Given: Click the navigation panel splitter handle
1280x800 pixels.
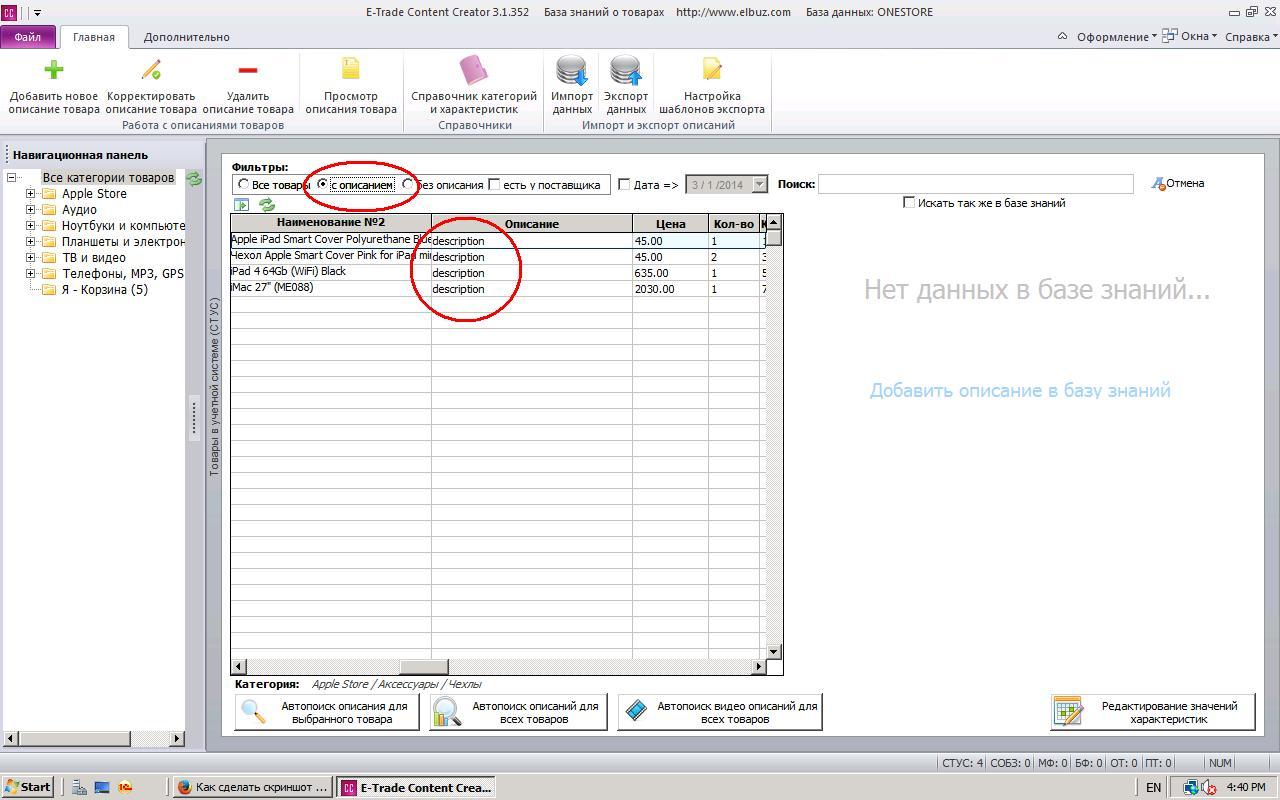Looking at the screenshot, I should [x=194, y=418].
